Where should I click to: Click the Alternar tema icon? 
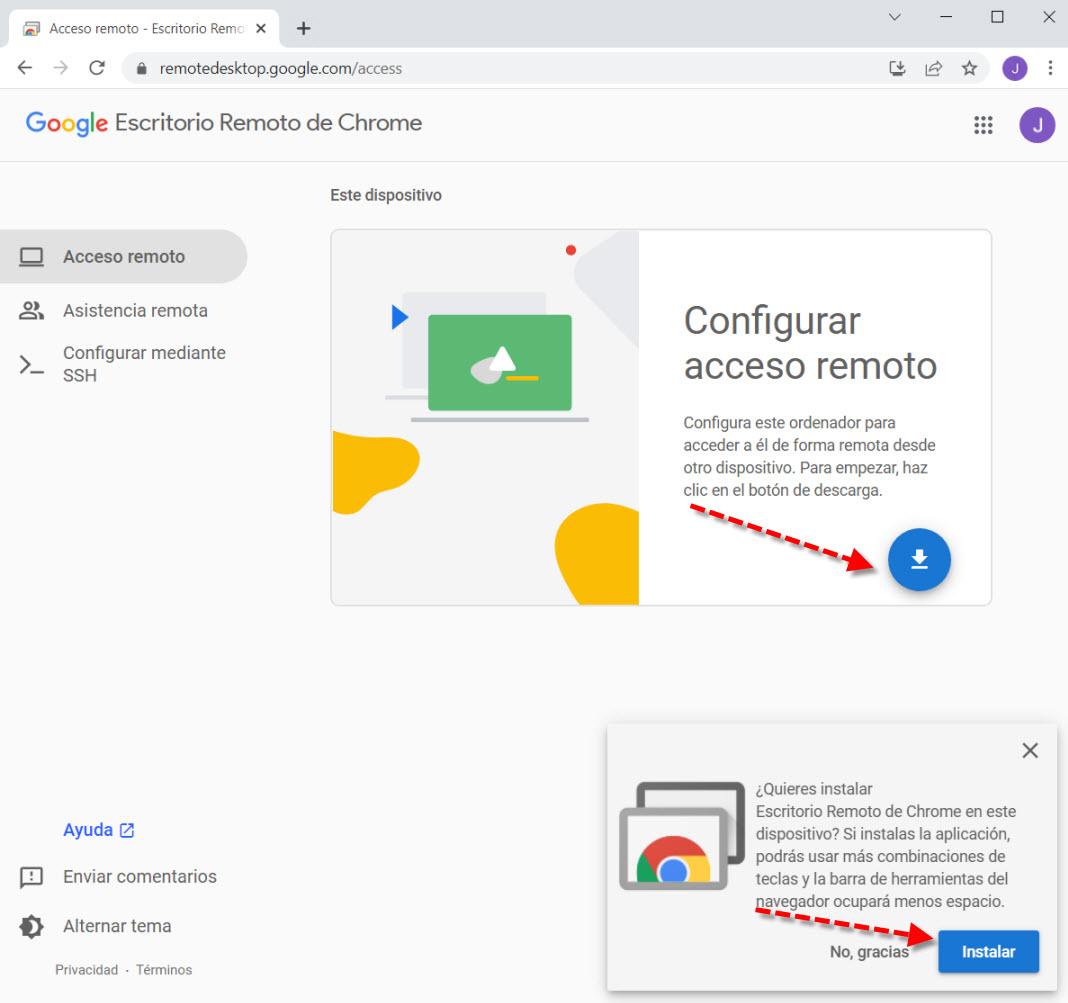(31, 926)
